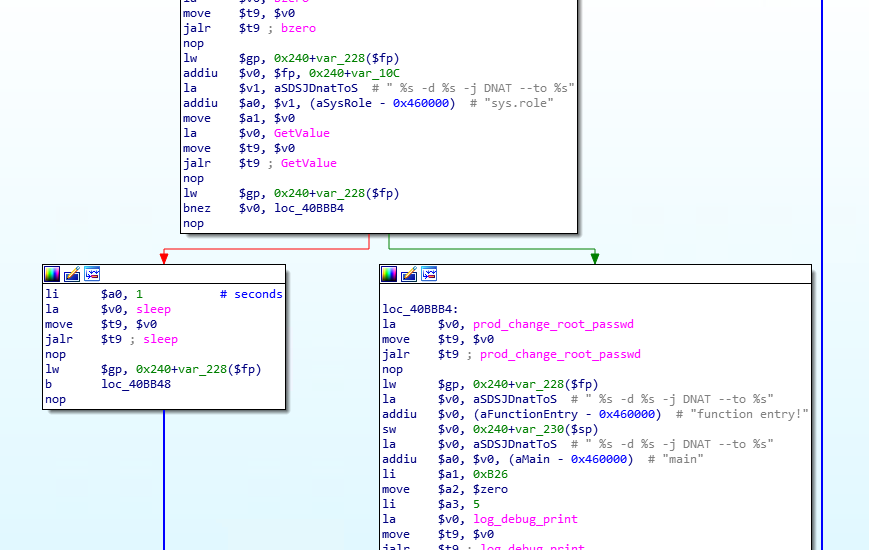Screen dimensions: 869x550
Task: Click the group nodes icon in the sleep block
Action: click(92, 274)
